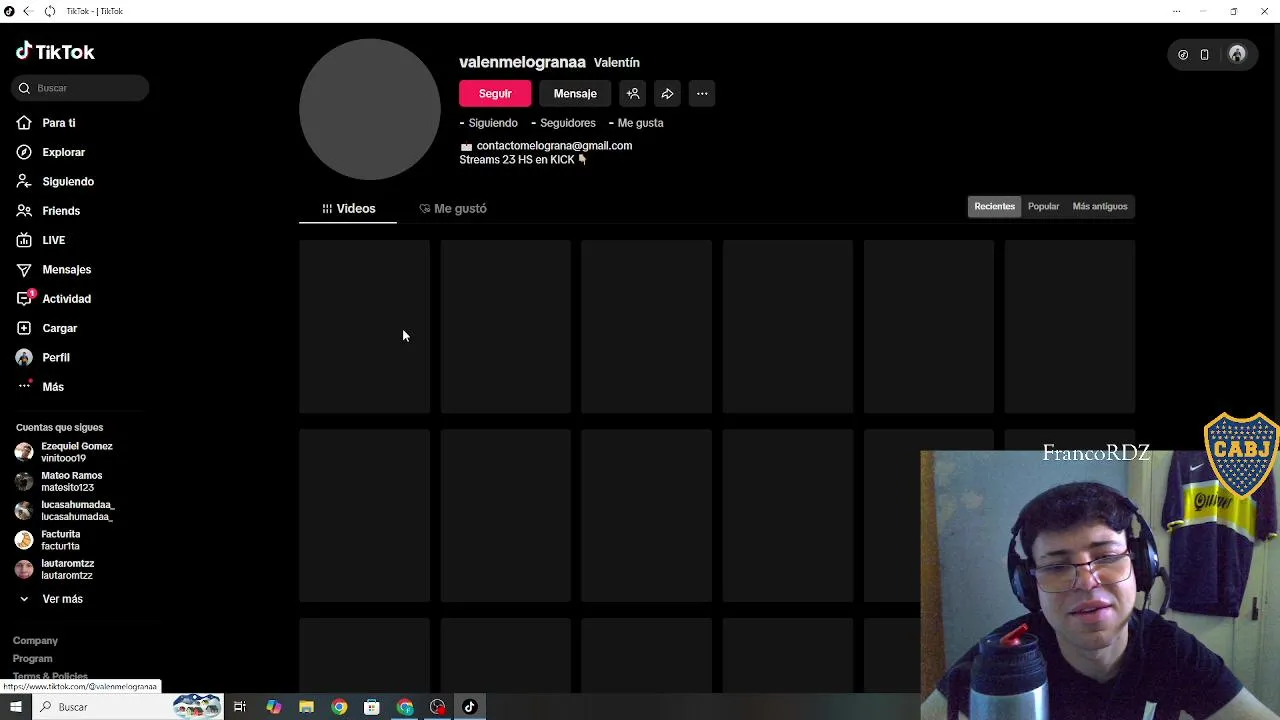Image resolution: width=1280 pixels, height=720 pixels.
Task: Sort videos by Más antiguos
Action: pos(1100,206)
